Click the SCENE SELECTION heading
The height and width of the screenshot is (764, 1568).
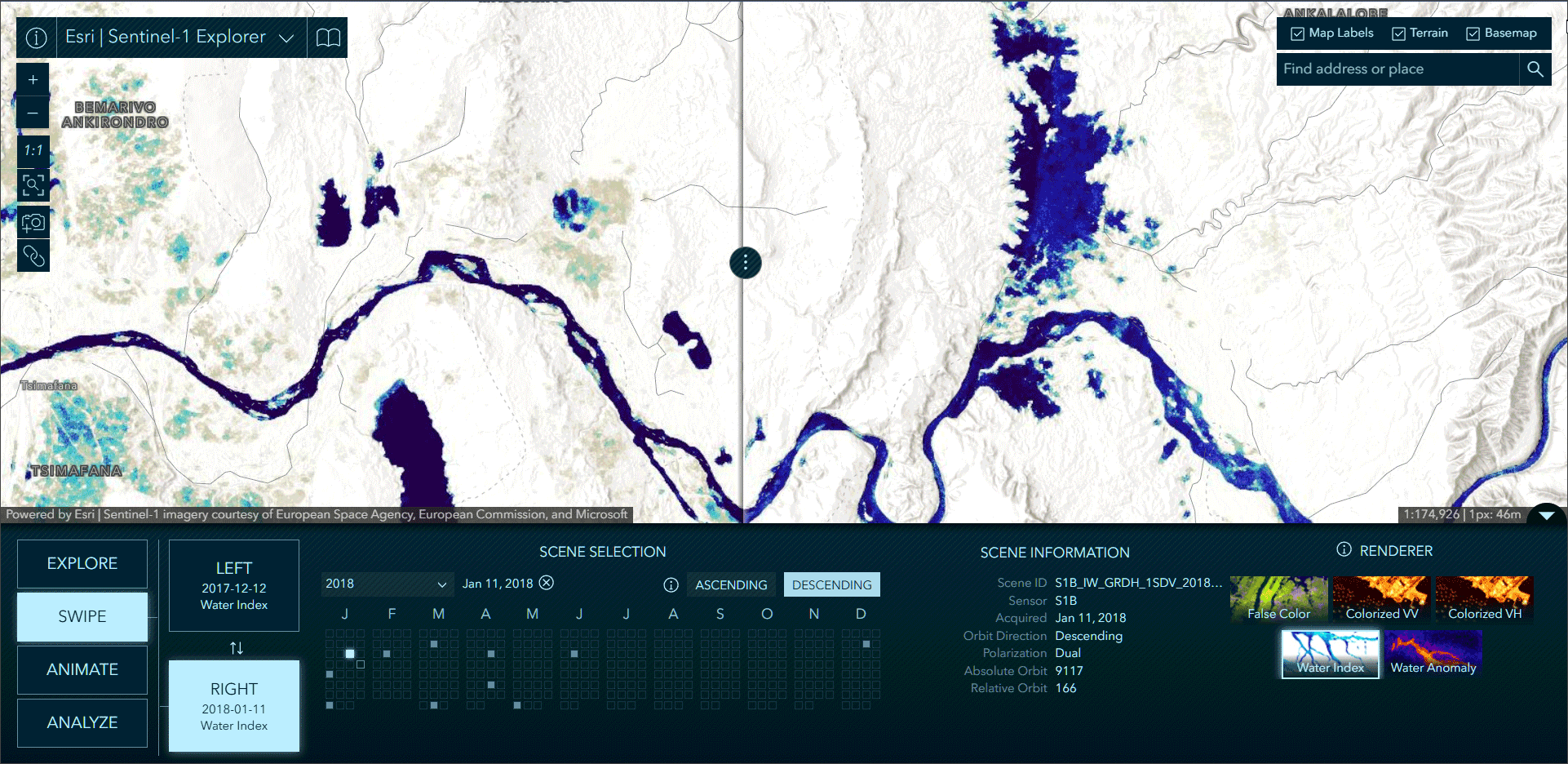pos(602,552)
